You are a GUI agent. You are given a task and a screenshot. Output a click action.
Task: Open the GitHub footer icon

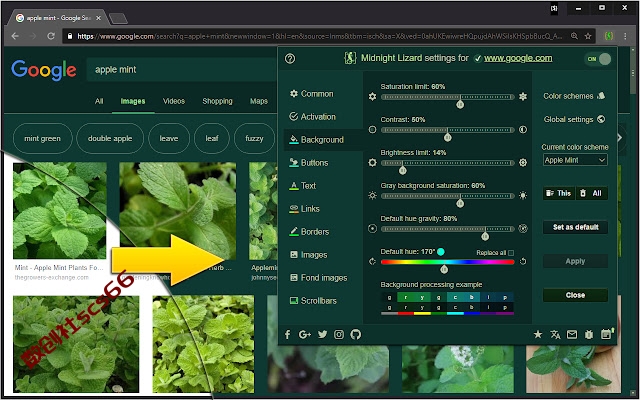pos(356,335)
